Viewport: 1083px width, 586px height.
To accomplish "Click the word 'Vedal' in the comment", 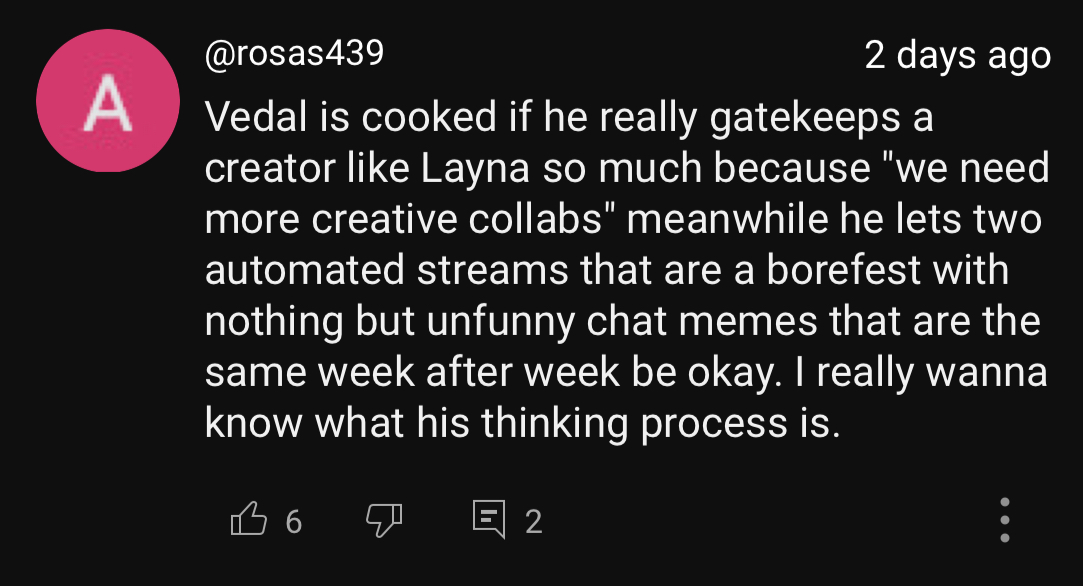I will click(255, 118).
